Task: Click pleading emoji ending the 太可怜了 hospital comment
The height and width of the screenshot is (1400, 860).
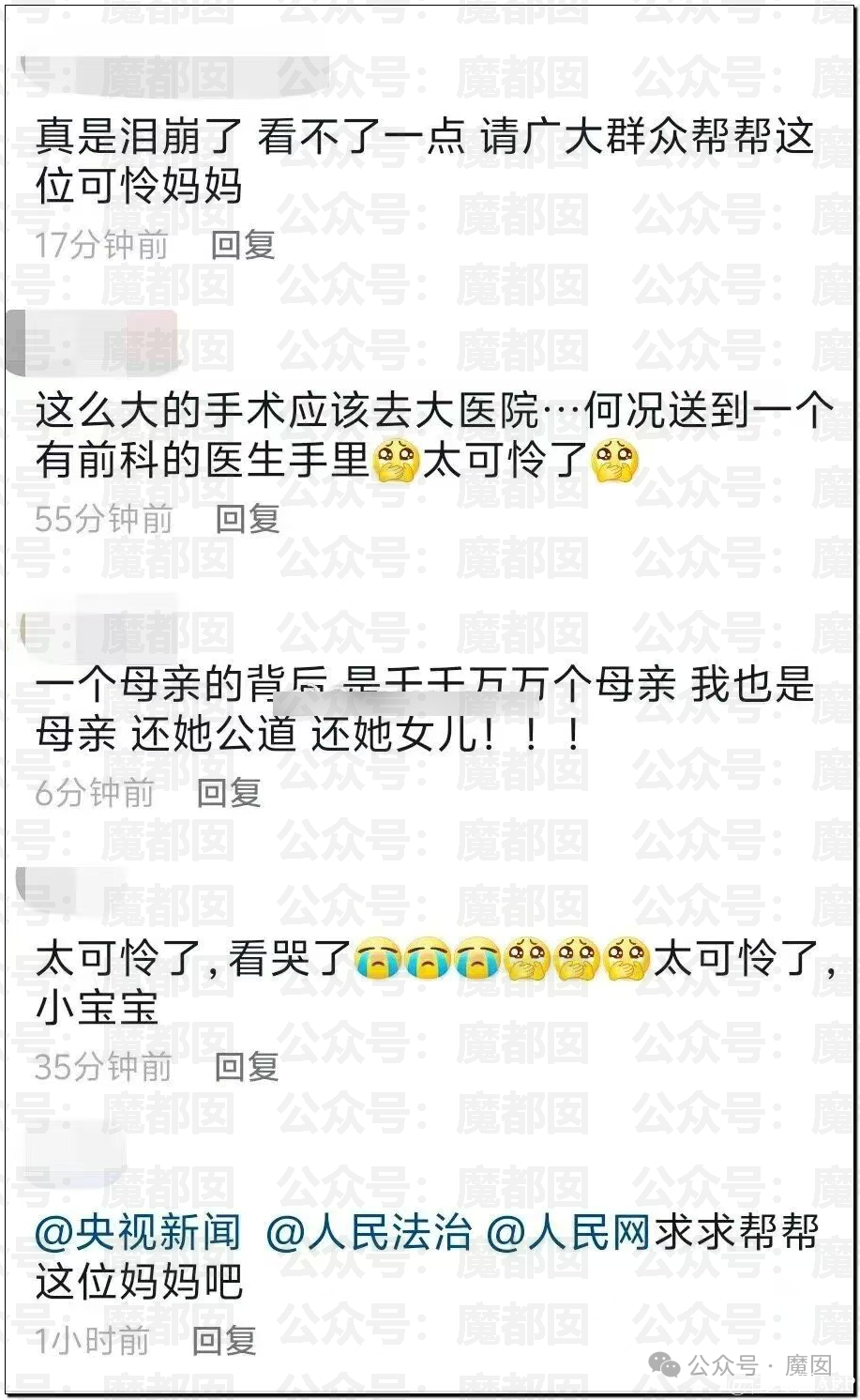Action: point(615,461)
